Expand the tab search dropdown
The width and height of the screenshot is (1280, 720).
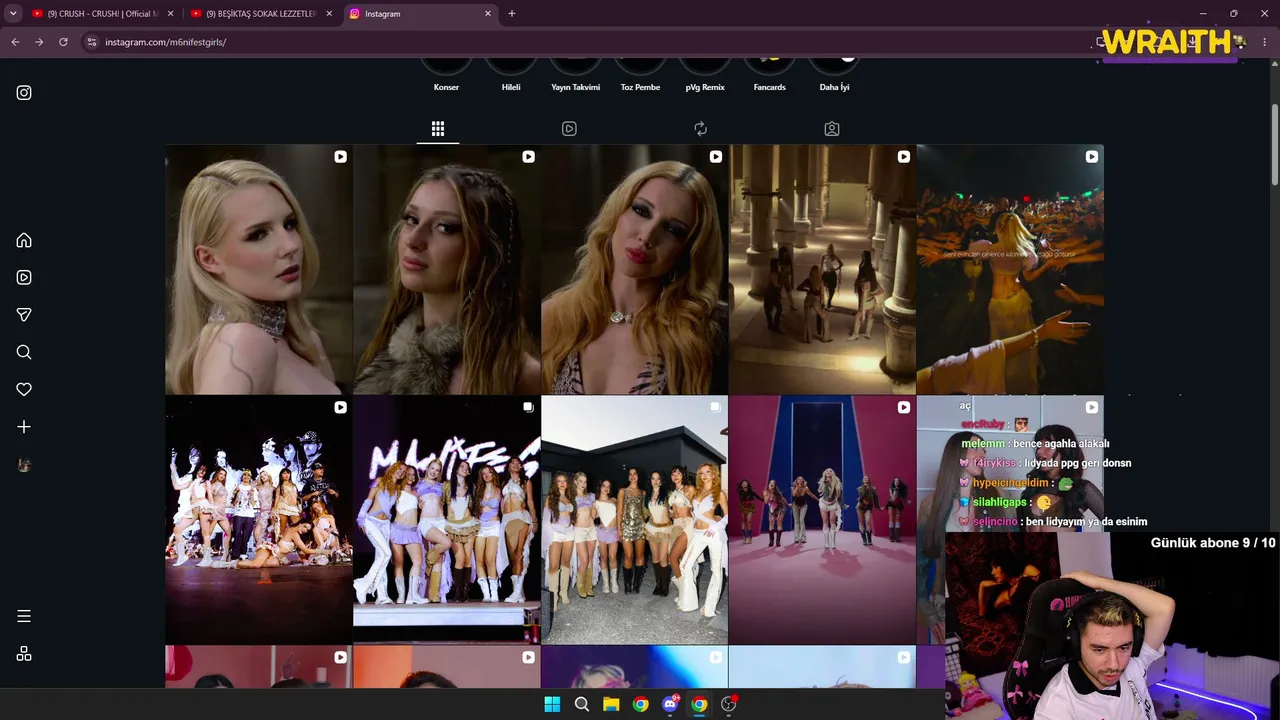pos(13,14)
